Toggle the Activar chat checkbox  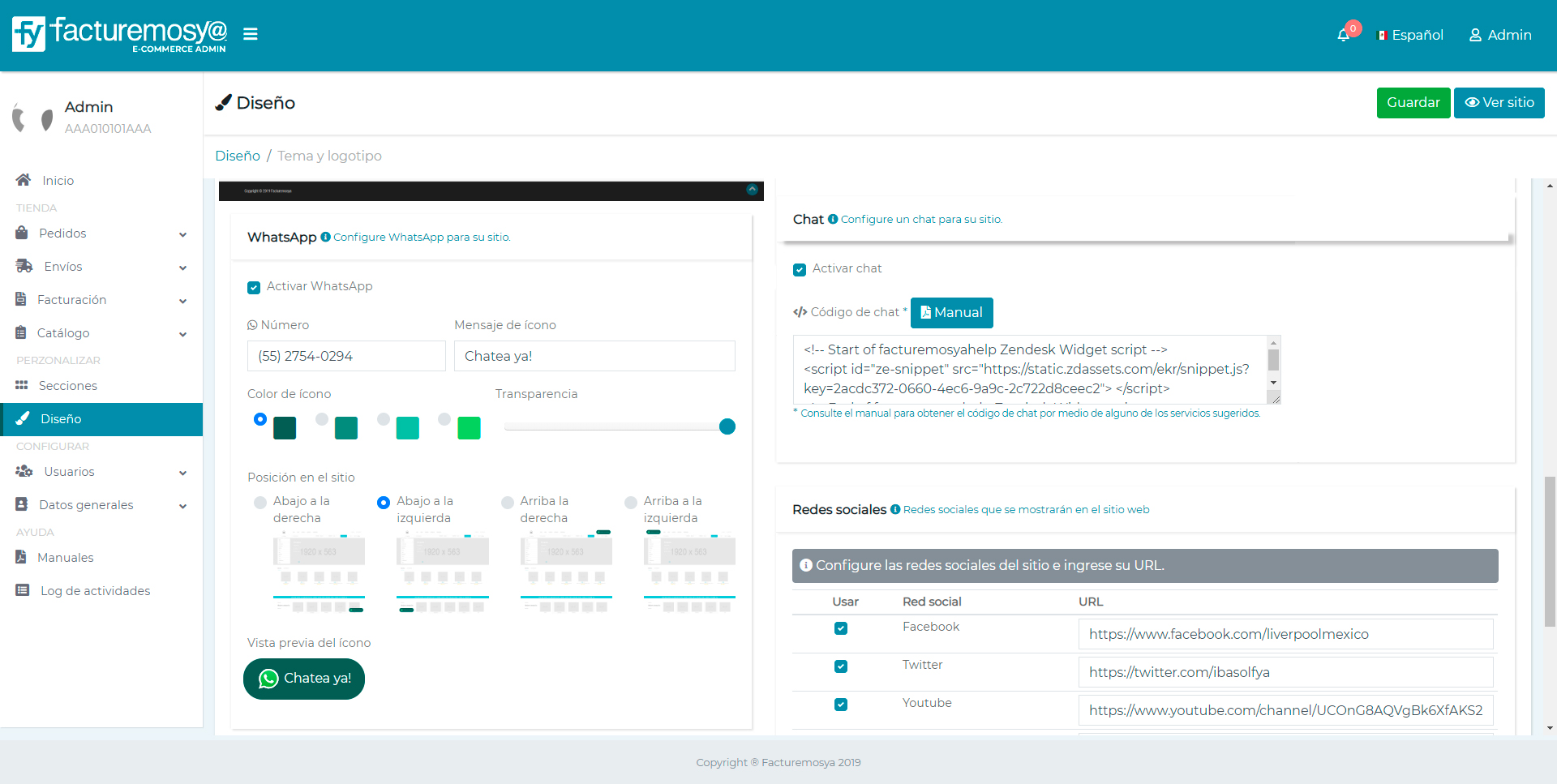point(800,269)
